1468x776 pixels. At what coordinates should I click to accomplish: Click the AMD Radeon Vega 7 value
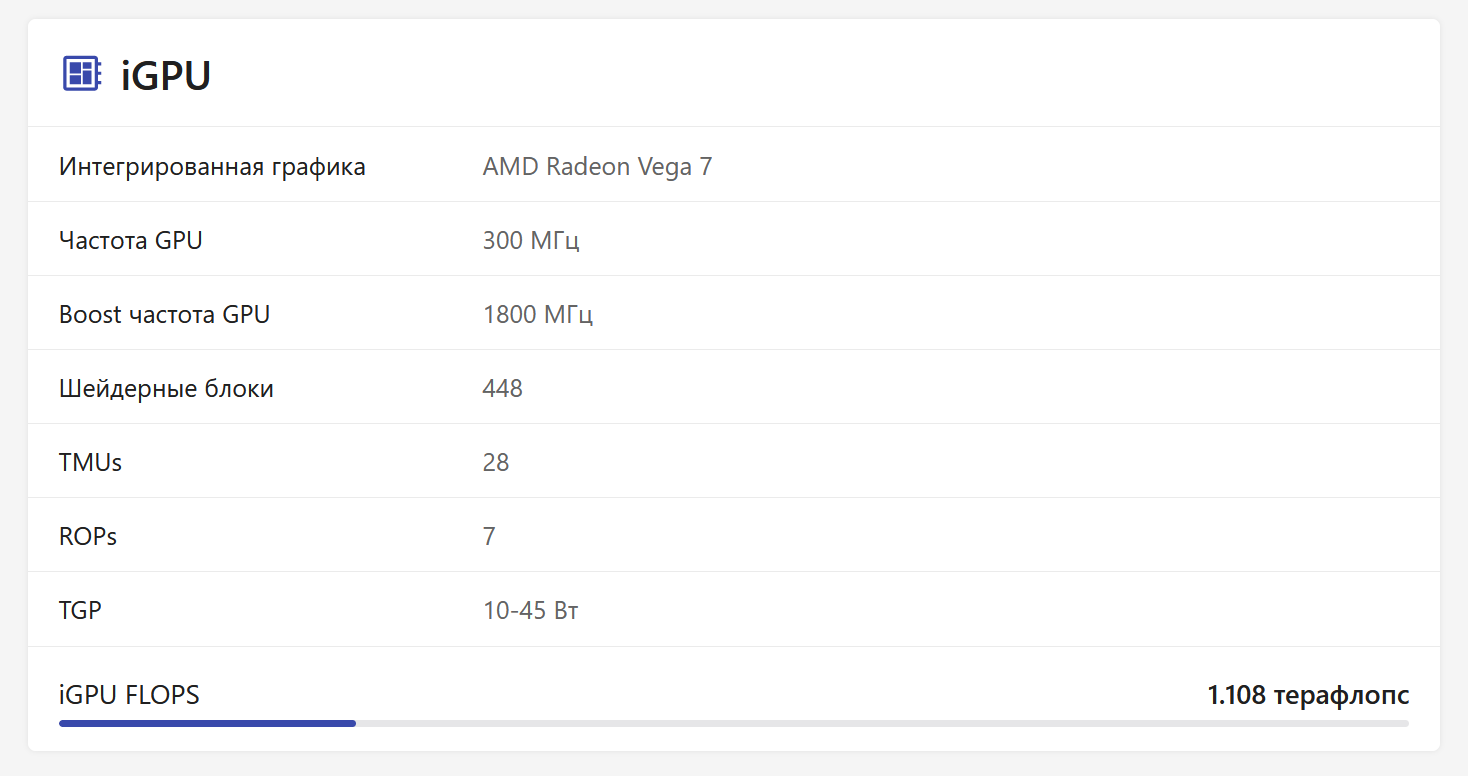click(597, 166)
